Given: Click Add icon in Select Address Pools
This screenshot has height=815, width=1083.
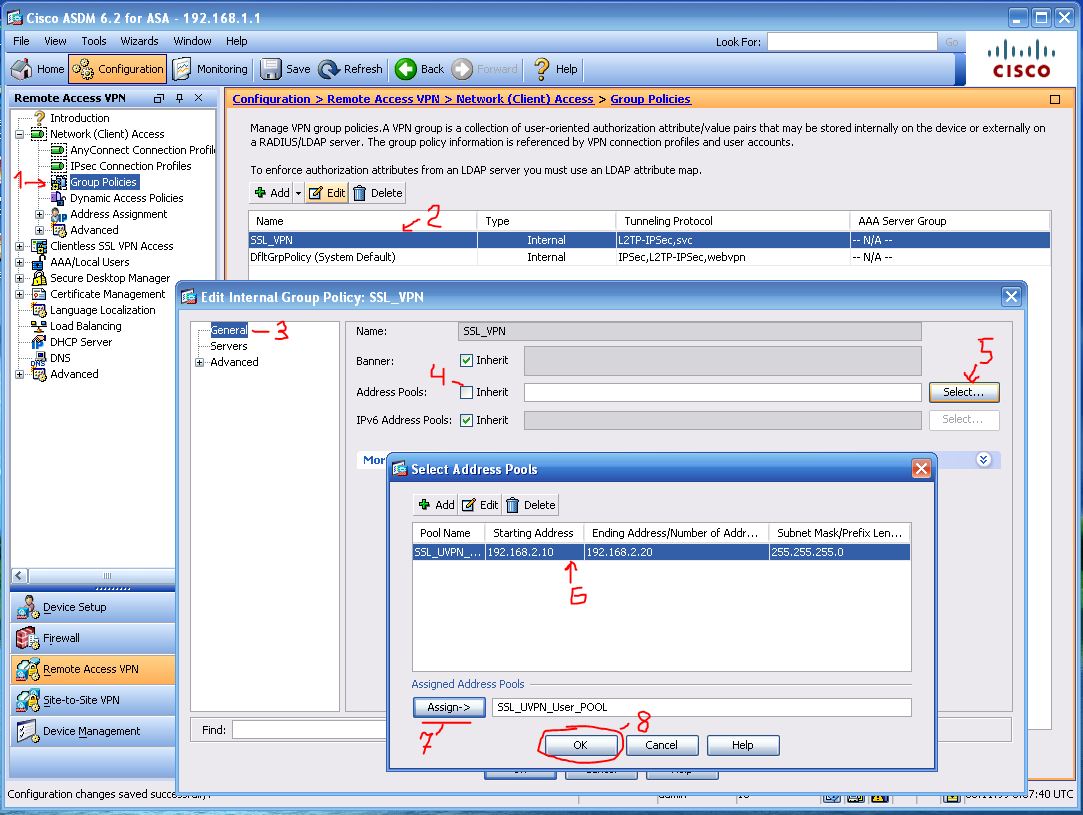Looking at the screenshot, I should [x=424, y=505].
